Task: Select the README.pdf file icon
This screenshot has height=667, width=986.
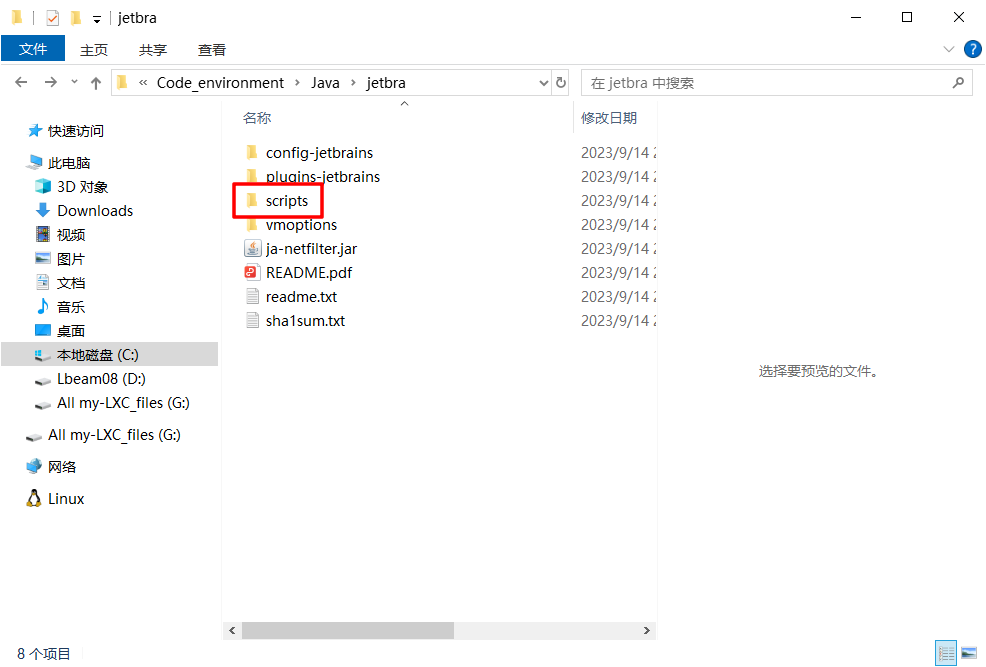Action: coord(252,273)
